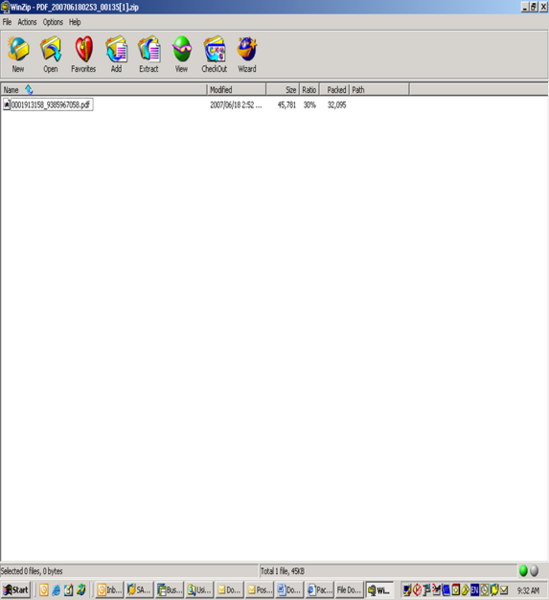Click the green status light indicator
Image resolution: width=549 pixels, height=600 pixels.
click(x=523, y=571)
